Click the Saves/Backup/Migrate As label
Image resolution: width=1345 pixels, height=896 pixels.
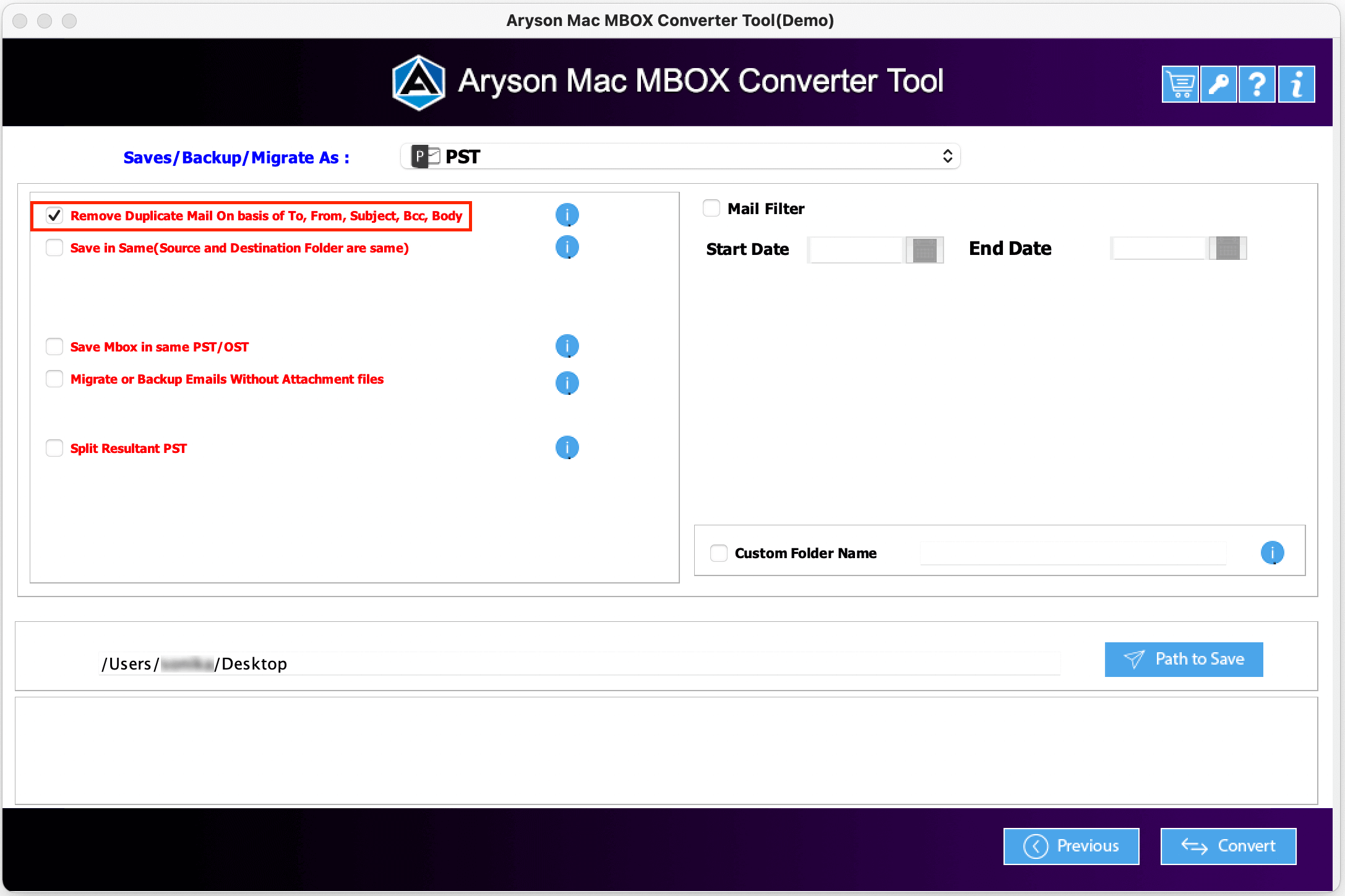click(236, 158)
